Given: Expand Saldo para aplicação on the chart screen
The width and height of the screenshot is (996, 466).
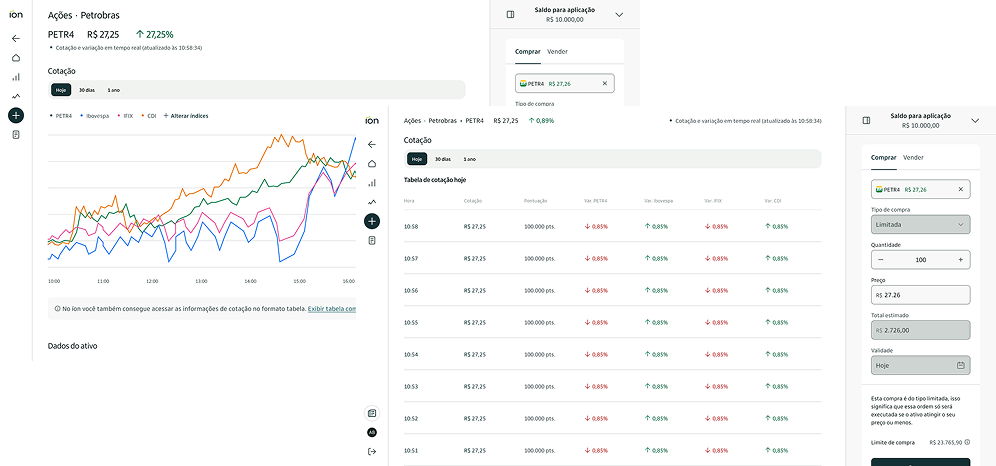Looking at the screenshot, I should coord(619,15).
